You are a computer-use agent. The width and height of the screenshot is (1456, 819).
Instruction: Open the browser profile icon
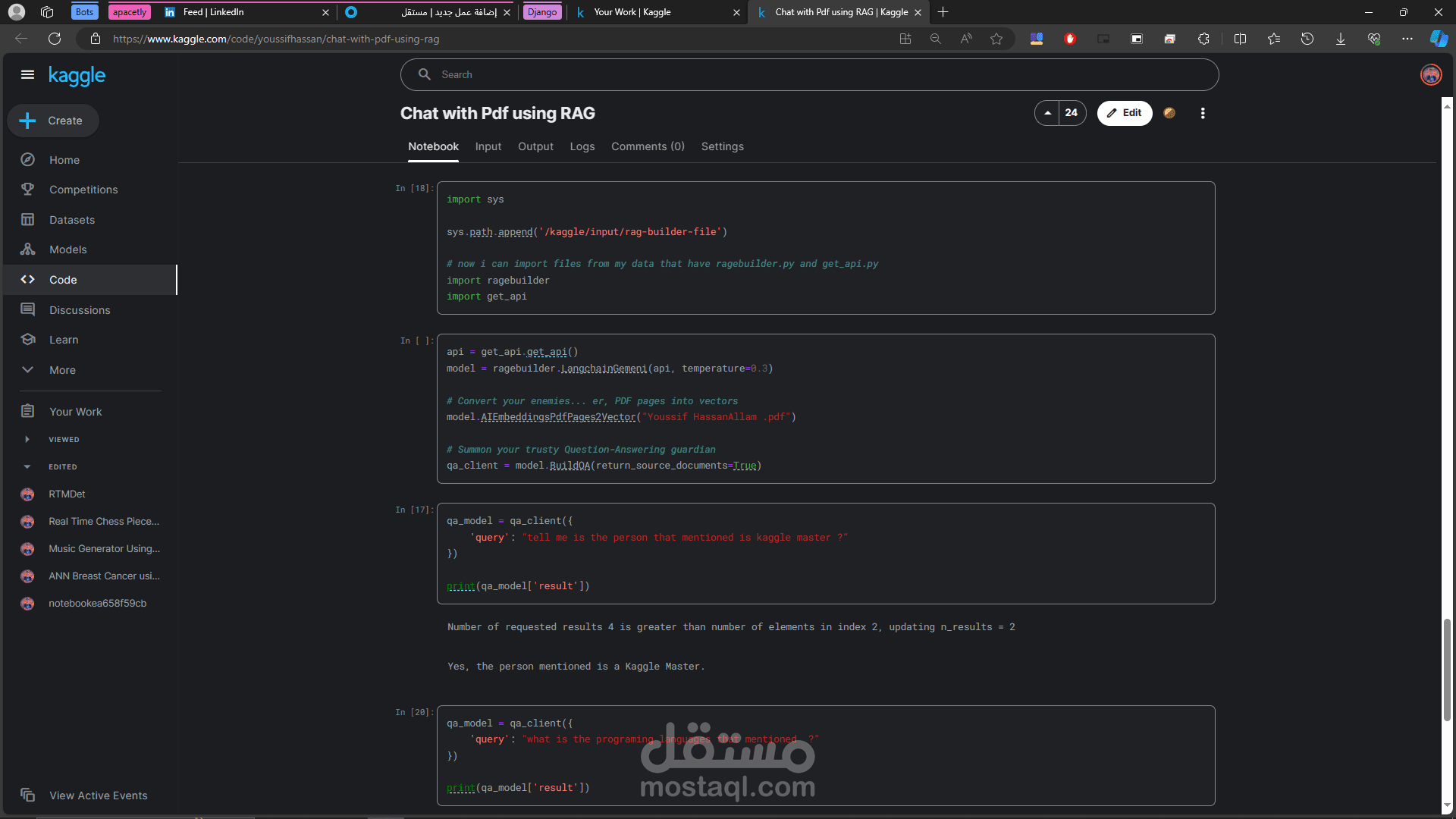[17, 12]
